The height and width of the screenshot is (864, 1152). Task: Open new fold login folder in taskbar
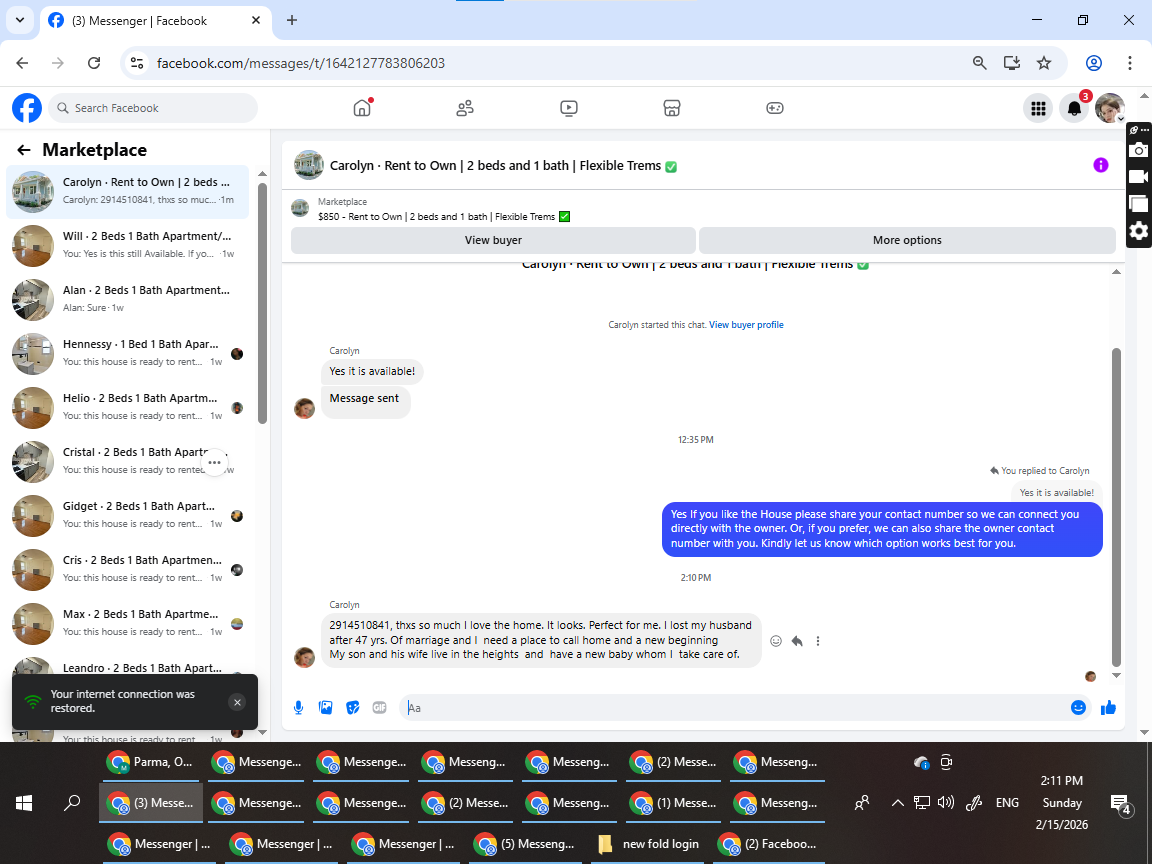click(649, 844)
